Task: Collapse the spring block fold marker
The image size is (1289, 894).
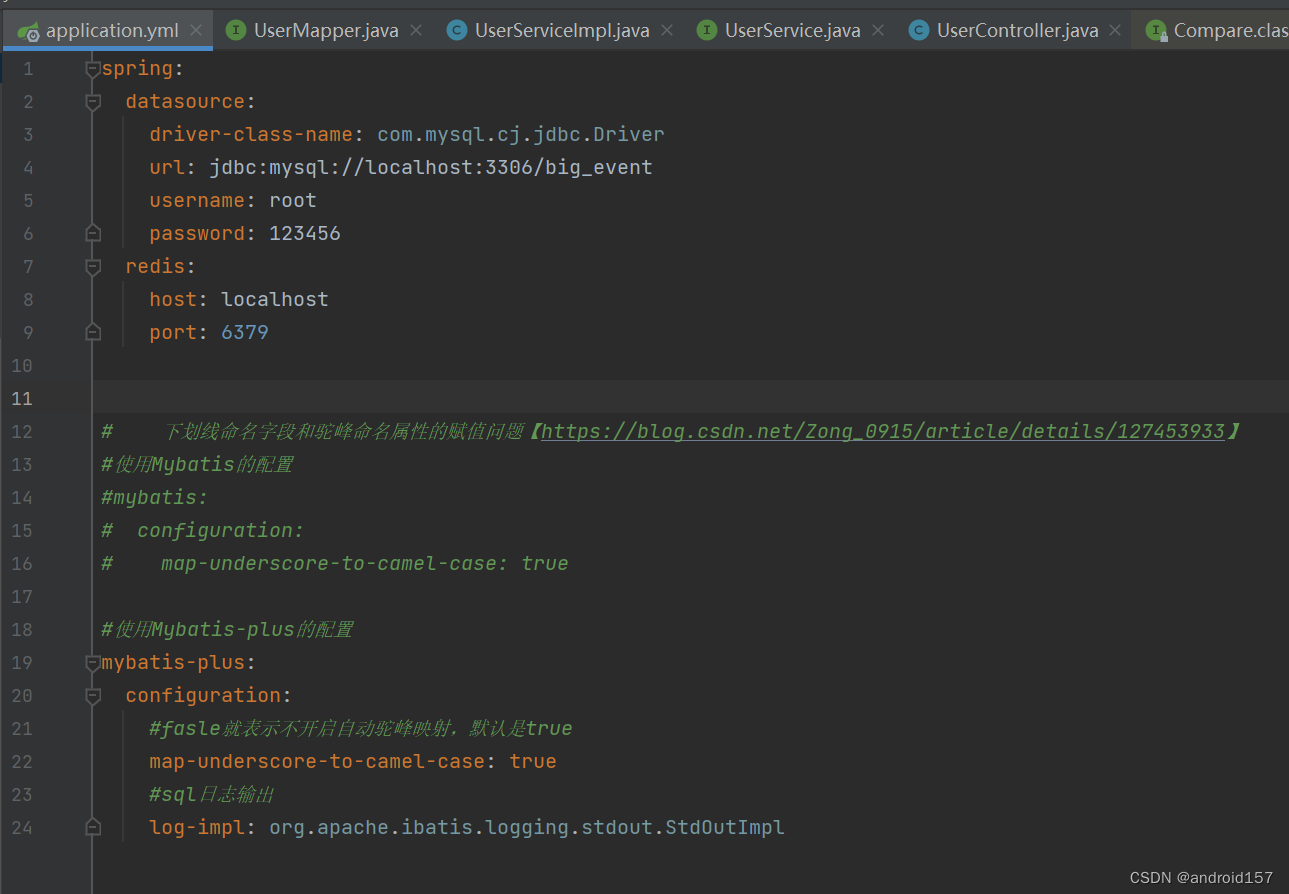Action: coord(93,69)
